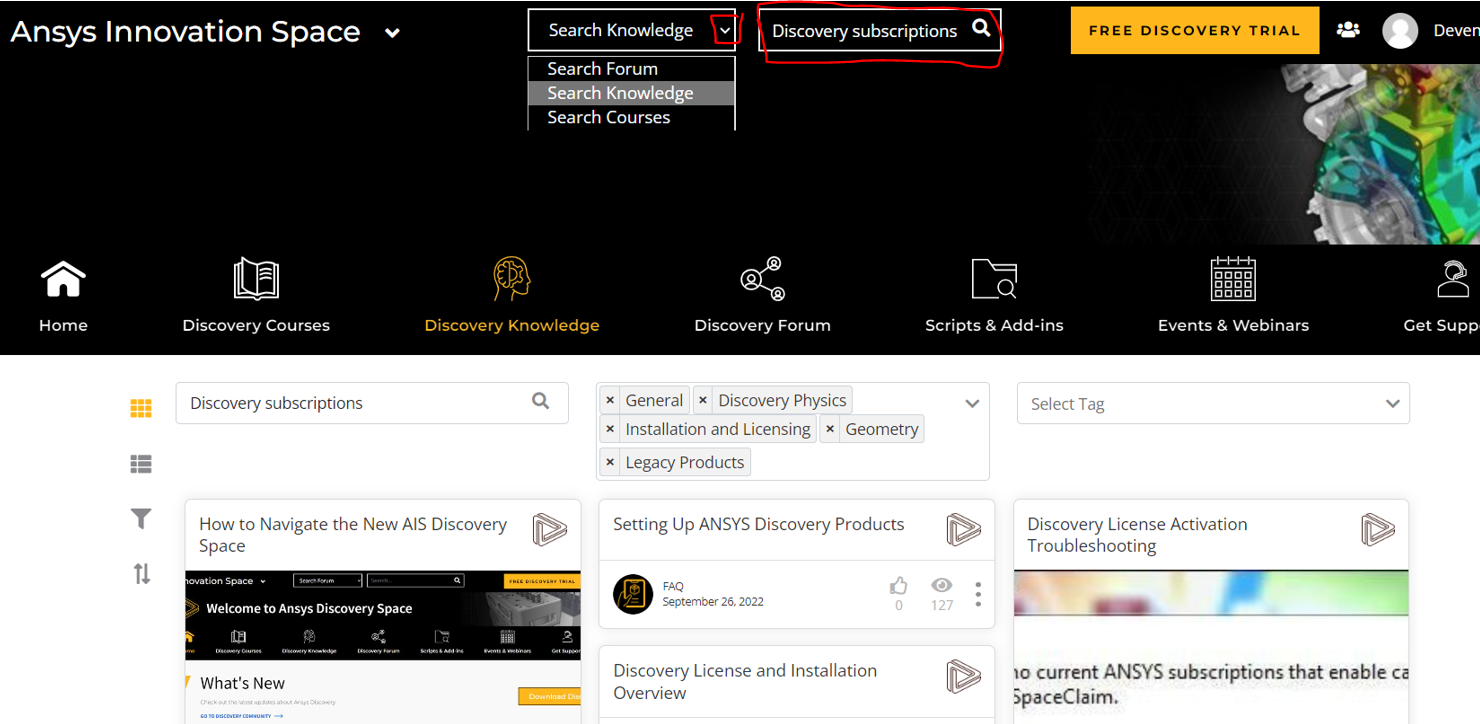
Task: Open three-dot menu on Setting Up card
Action: click(978, 594)
